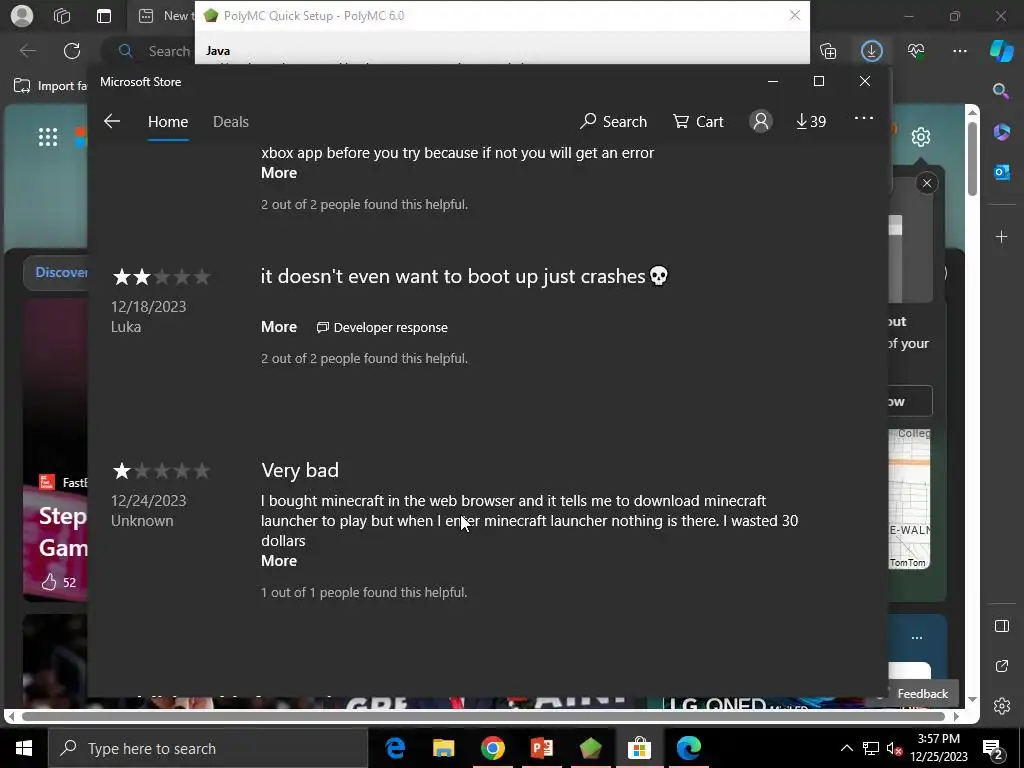Open the taskbar clock showing 3:57 PM

click(x=939, y=748)
